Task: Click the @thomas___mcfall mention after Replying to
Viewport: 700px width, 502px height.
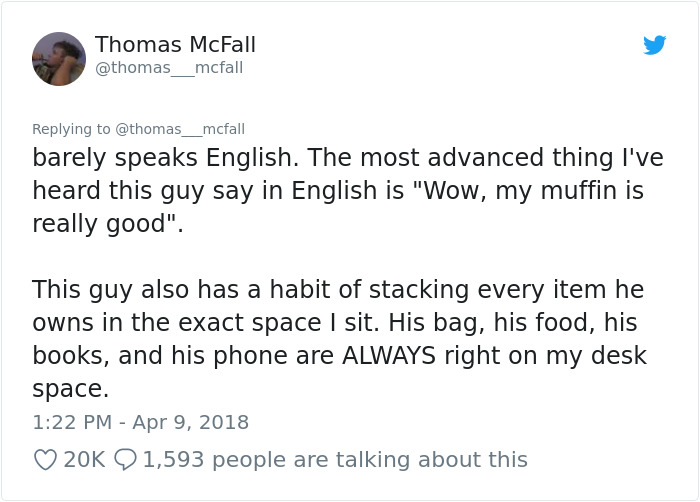Action: (180, 129)
